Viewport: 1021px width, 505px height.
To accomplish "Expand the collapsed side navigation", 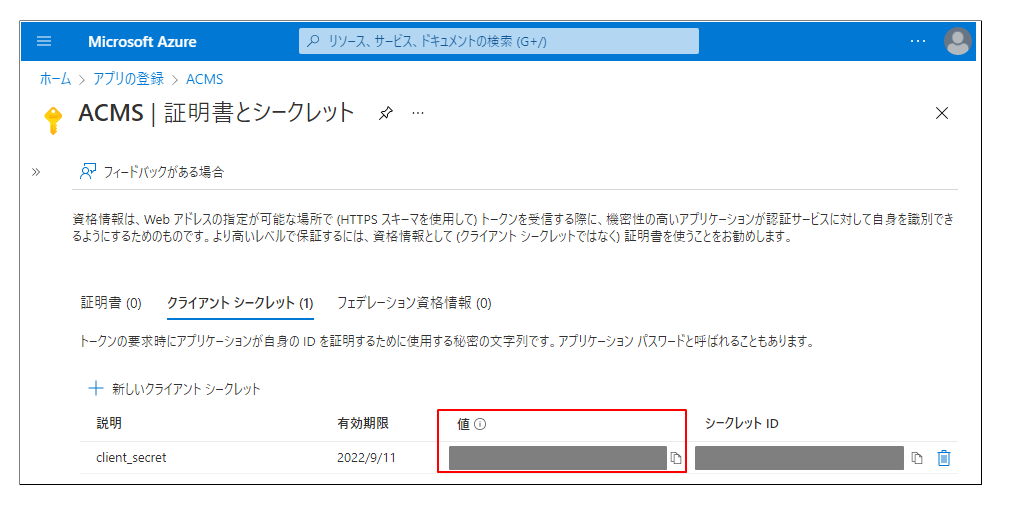I will tap(36, 172).
